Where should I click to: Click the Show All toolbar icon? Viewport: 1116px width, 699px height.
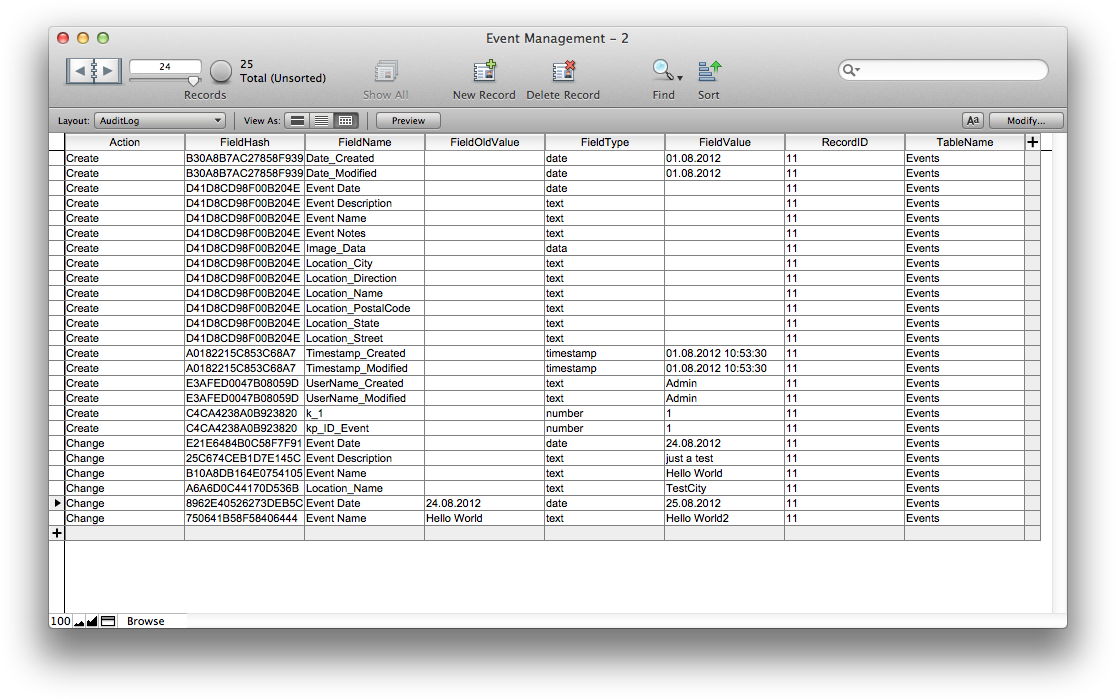click(x=386, y=72)
